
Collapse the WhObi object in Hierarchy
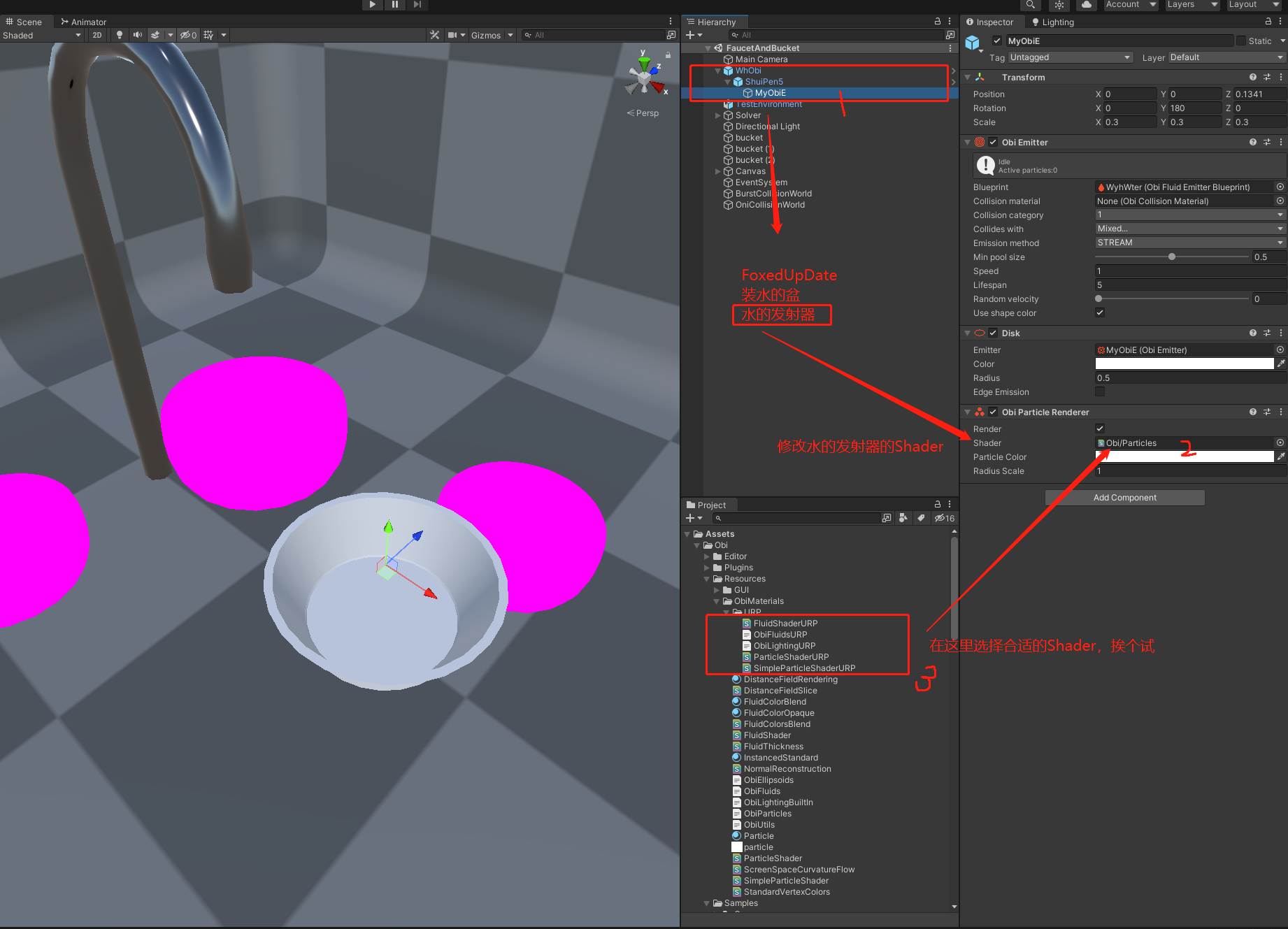717,71
